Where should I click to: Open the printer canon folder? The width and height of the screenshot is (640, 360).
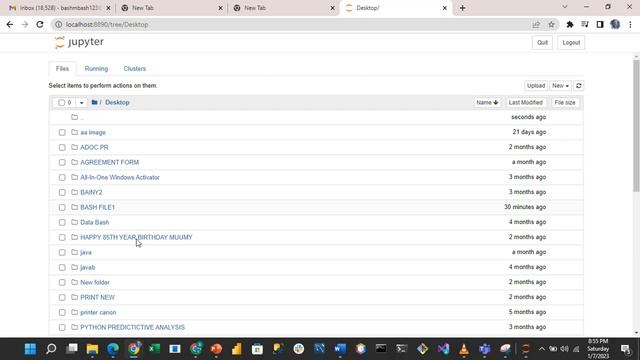point(98,312)
